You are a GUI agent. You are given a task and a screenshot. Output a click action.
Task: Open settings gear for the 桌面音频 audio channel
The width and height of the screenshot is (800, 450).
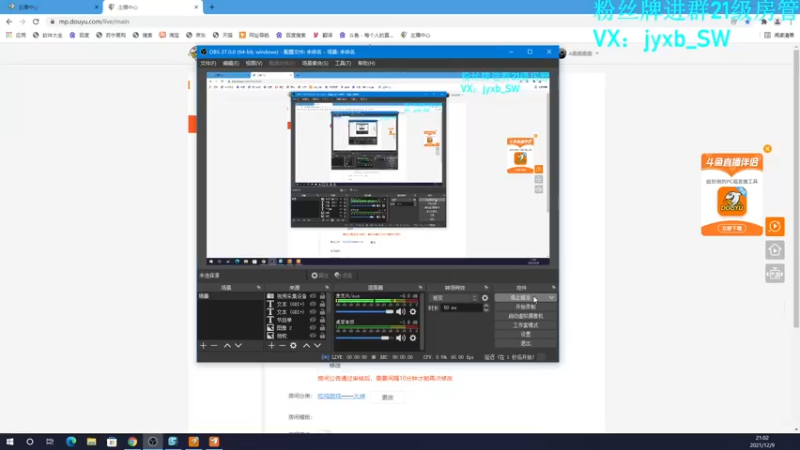[413, 338]
